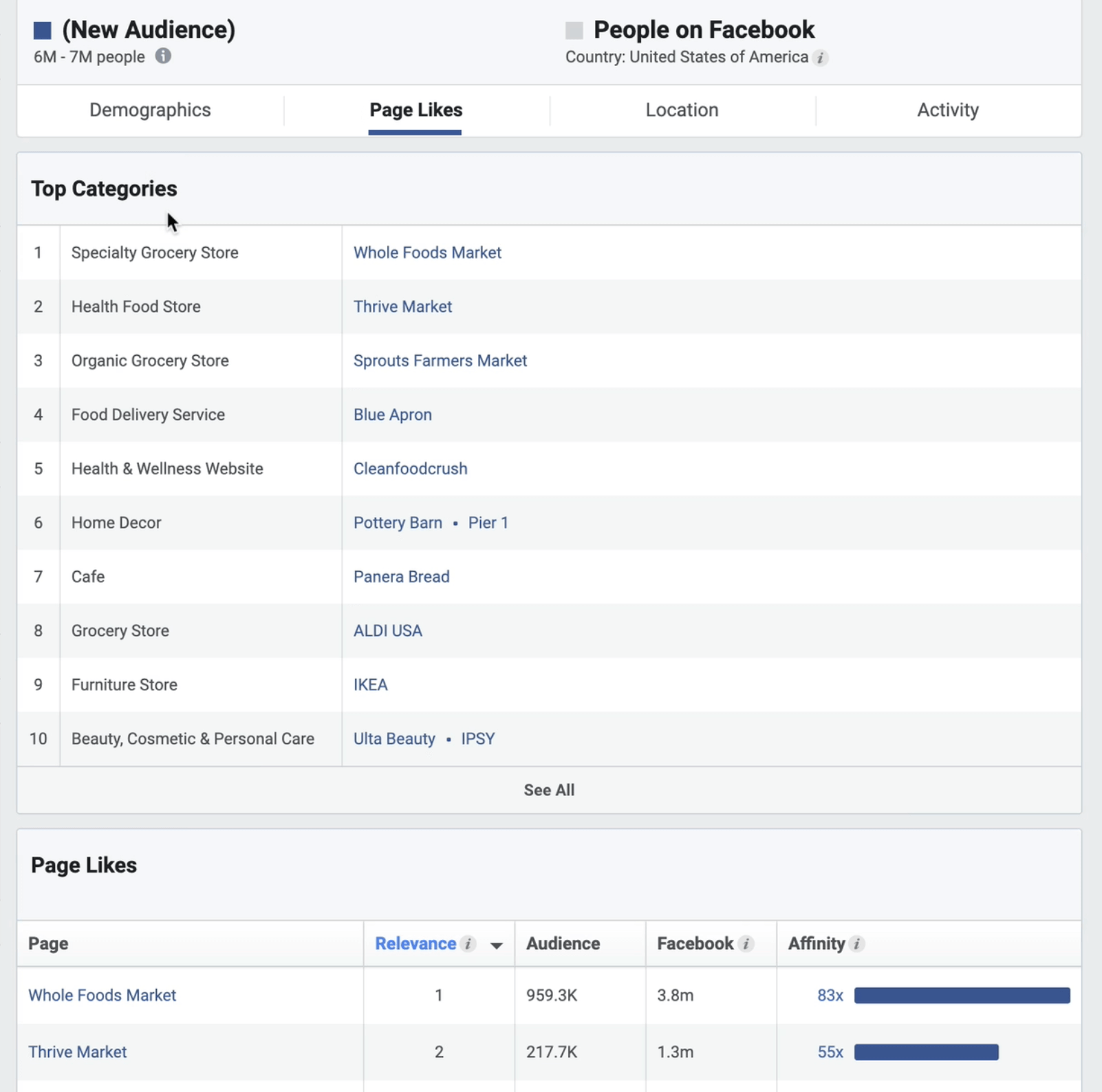Click the Specialty Grocery Store category
1102x1092 pixels.
point(155,253)
